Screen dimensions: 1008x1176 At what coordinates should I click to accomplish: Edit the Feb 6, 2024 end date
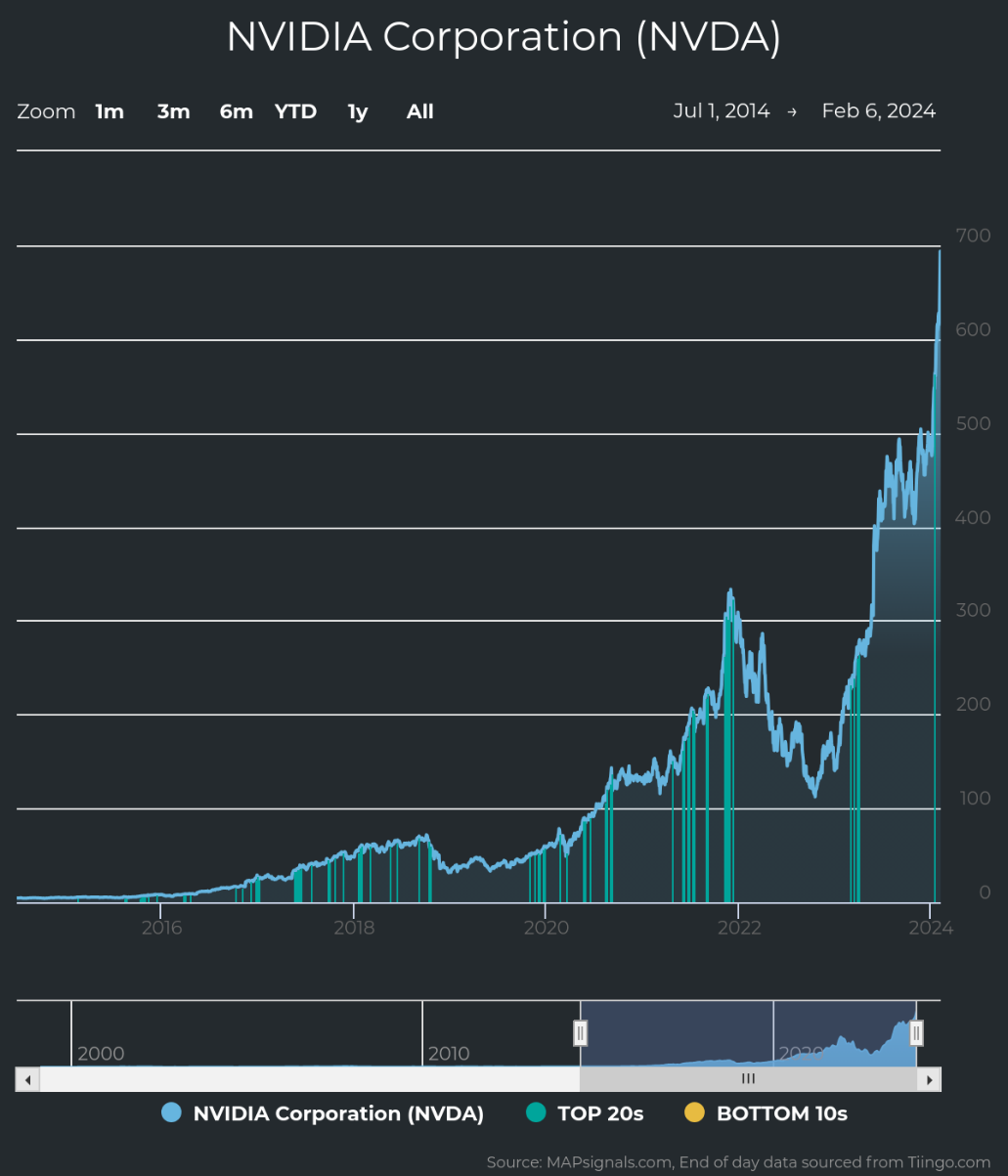point(878,110)
